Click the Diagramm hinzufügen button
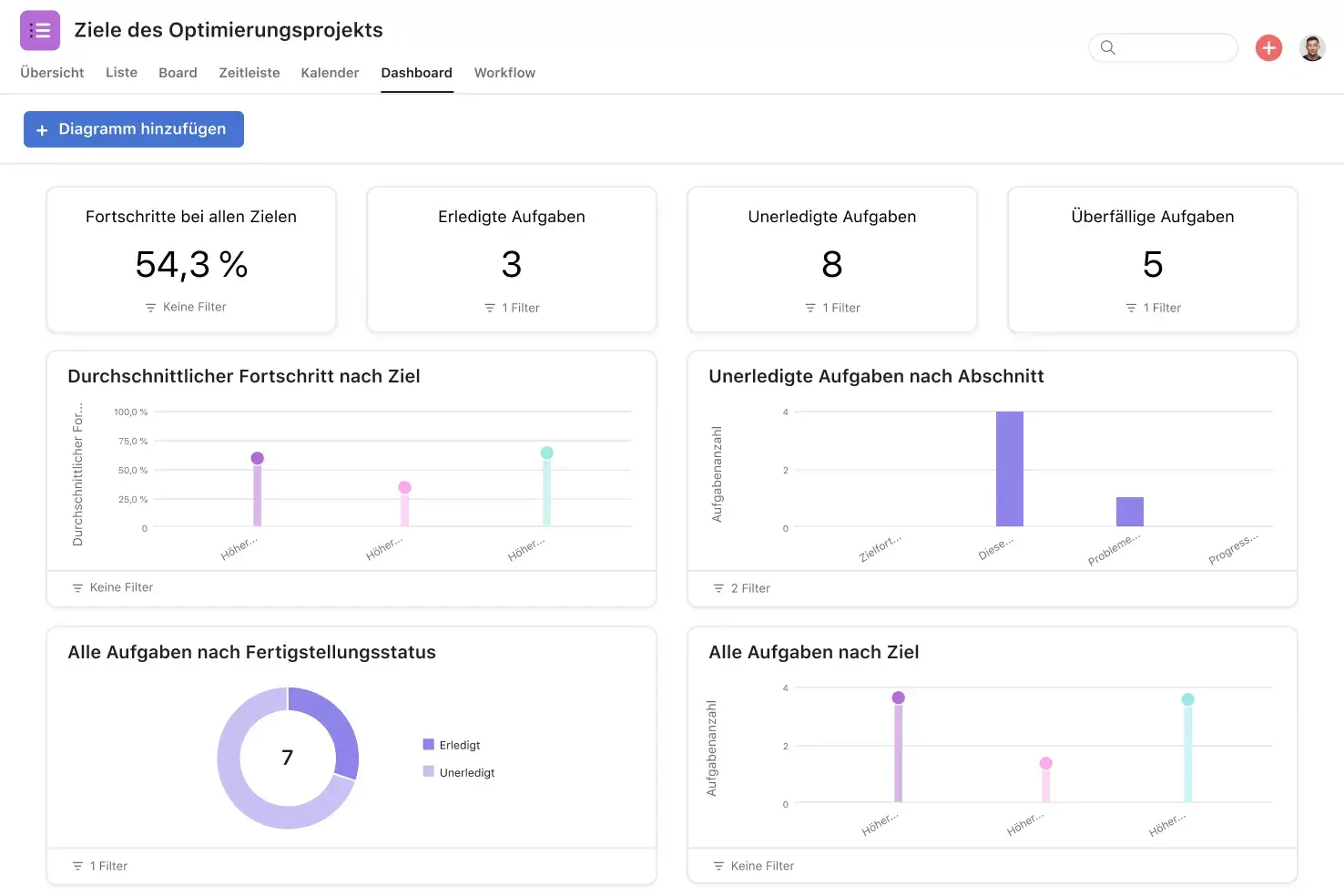 (x=134, y=129)
